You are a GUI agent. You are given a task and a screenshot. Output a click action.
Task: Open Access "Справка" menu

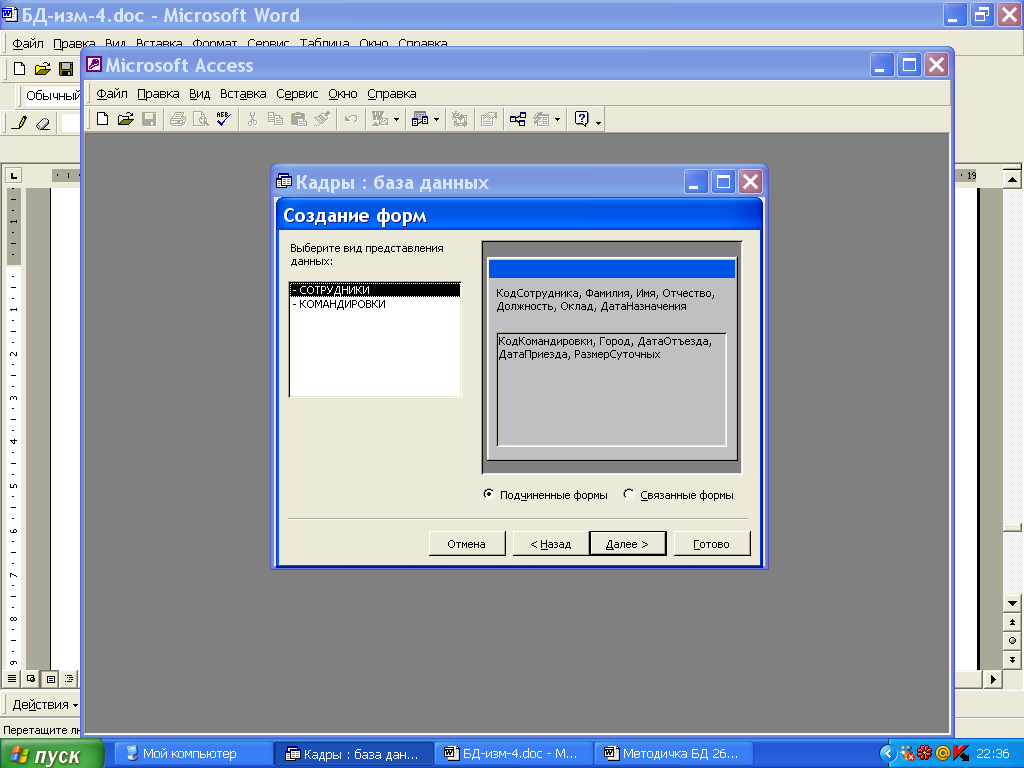pos(392,93)
